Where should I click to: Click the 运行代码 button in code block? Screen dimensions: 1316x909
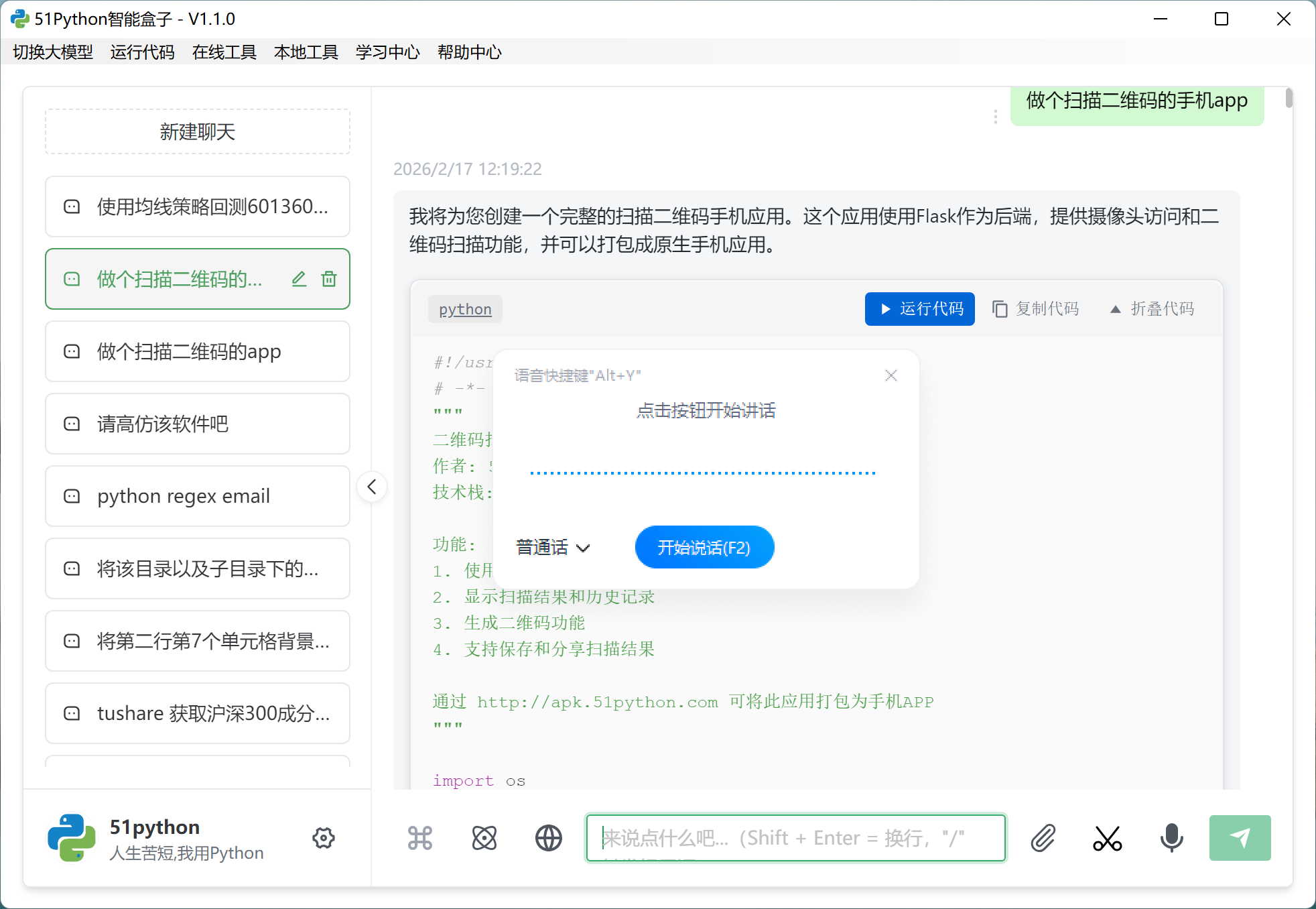[x=919, y=309]
